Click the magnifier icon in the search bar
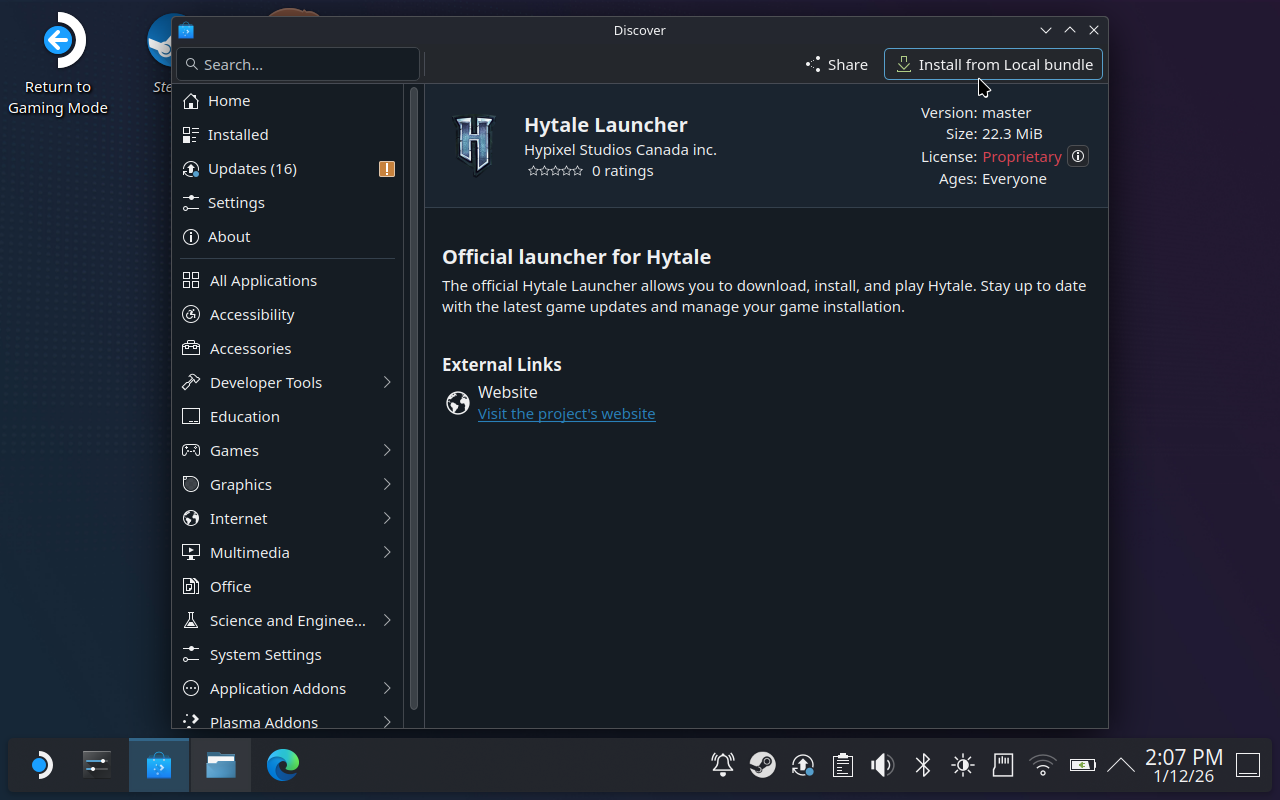This screenshot has width=1280, height=800. pyautogui.click(x=192, y=64)
